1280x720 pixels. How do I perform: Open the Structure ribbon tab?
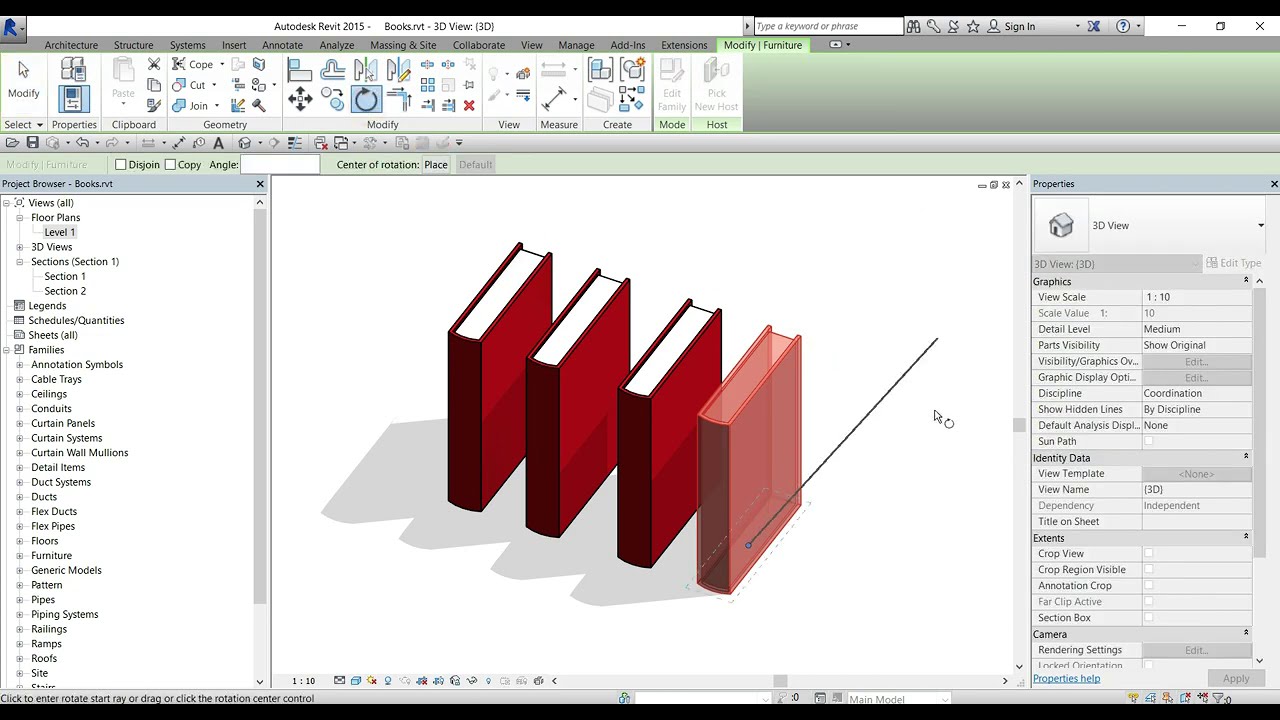(x=133, y=45)
